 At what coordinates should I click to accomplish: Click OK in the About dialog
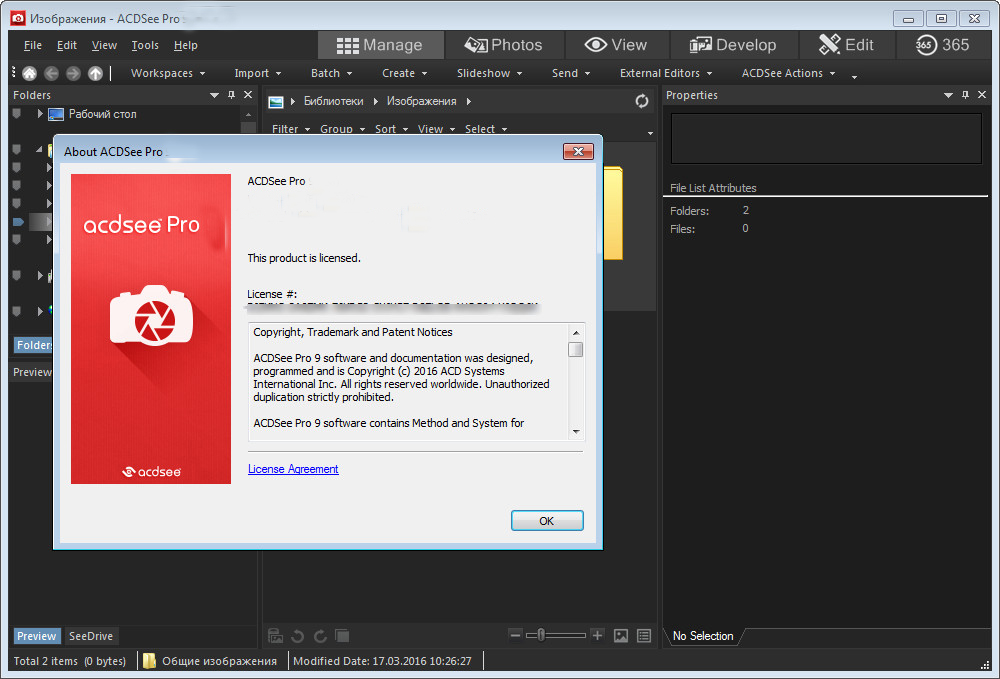(x=547, y=521)
